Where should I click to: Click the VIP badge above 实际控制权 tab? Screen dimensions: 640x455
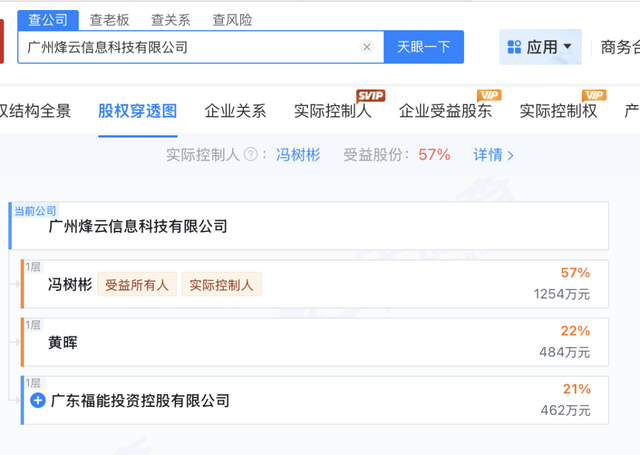[x=594, y=95]
